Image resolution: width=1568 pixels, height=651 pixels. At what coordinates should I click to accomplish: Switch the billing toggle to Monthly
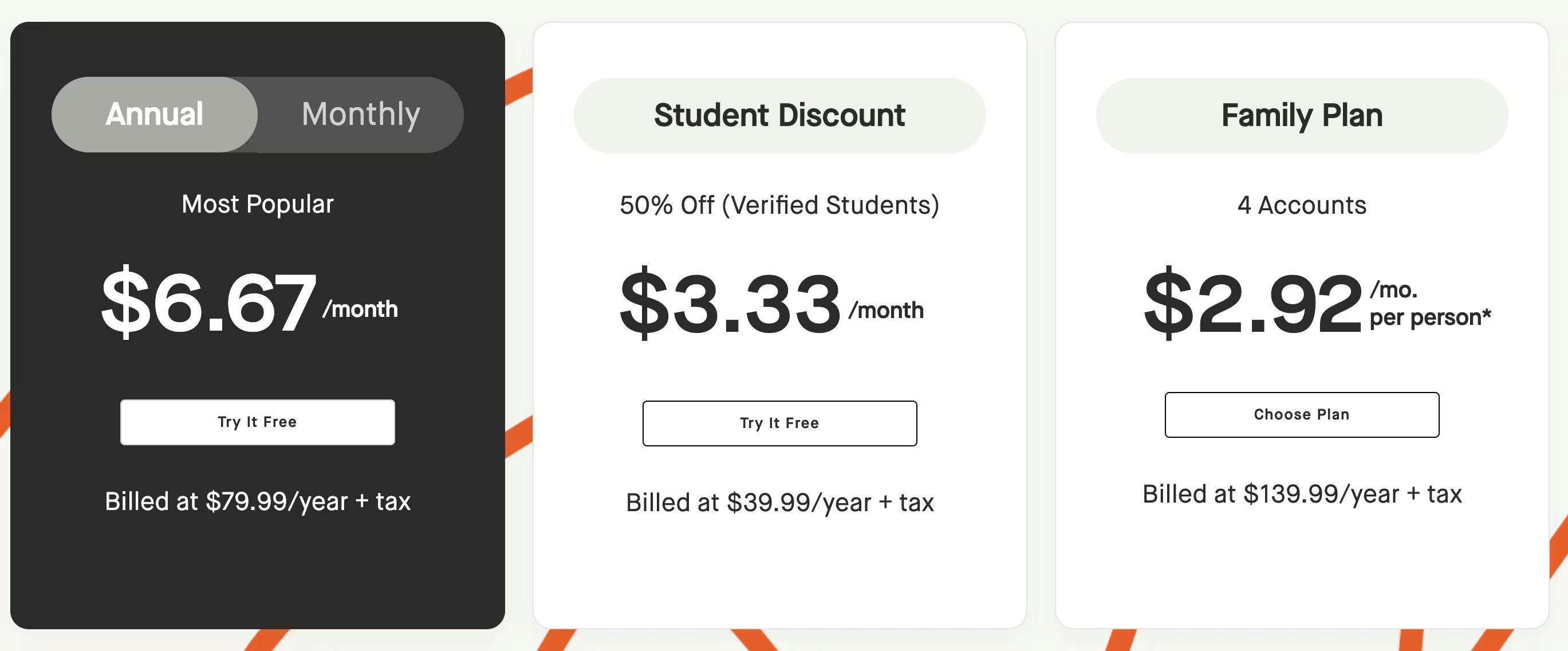pyautogui.click(x=360, y=114)
